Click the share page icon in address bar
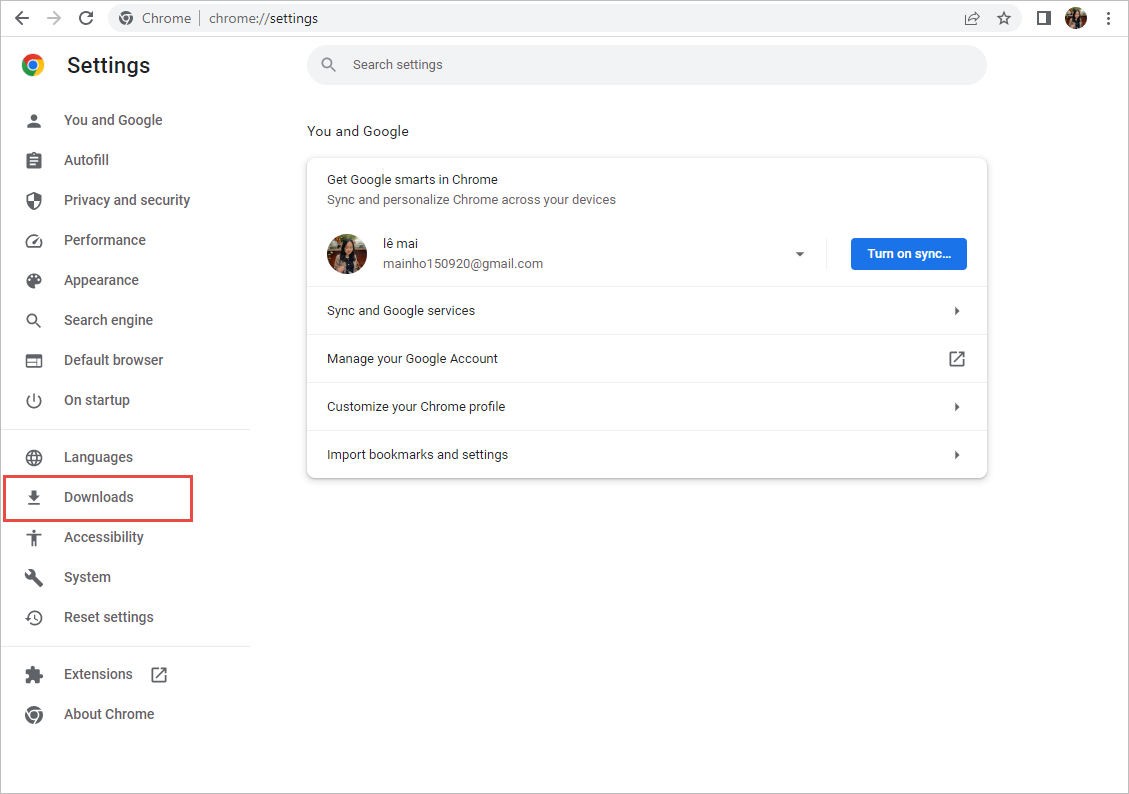Screen dimensions: 1129x794 click(972, 18)
